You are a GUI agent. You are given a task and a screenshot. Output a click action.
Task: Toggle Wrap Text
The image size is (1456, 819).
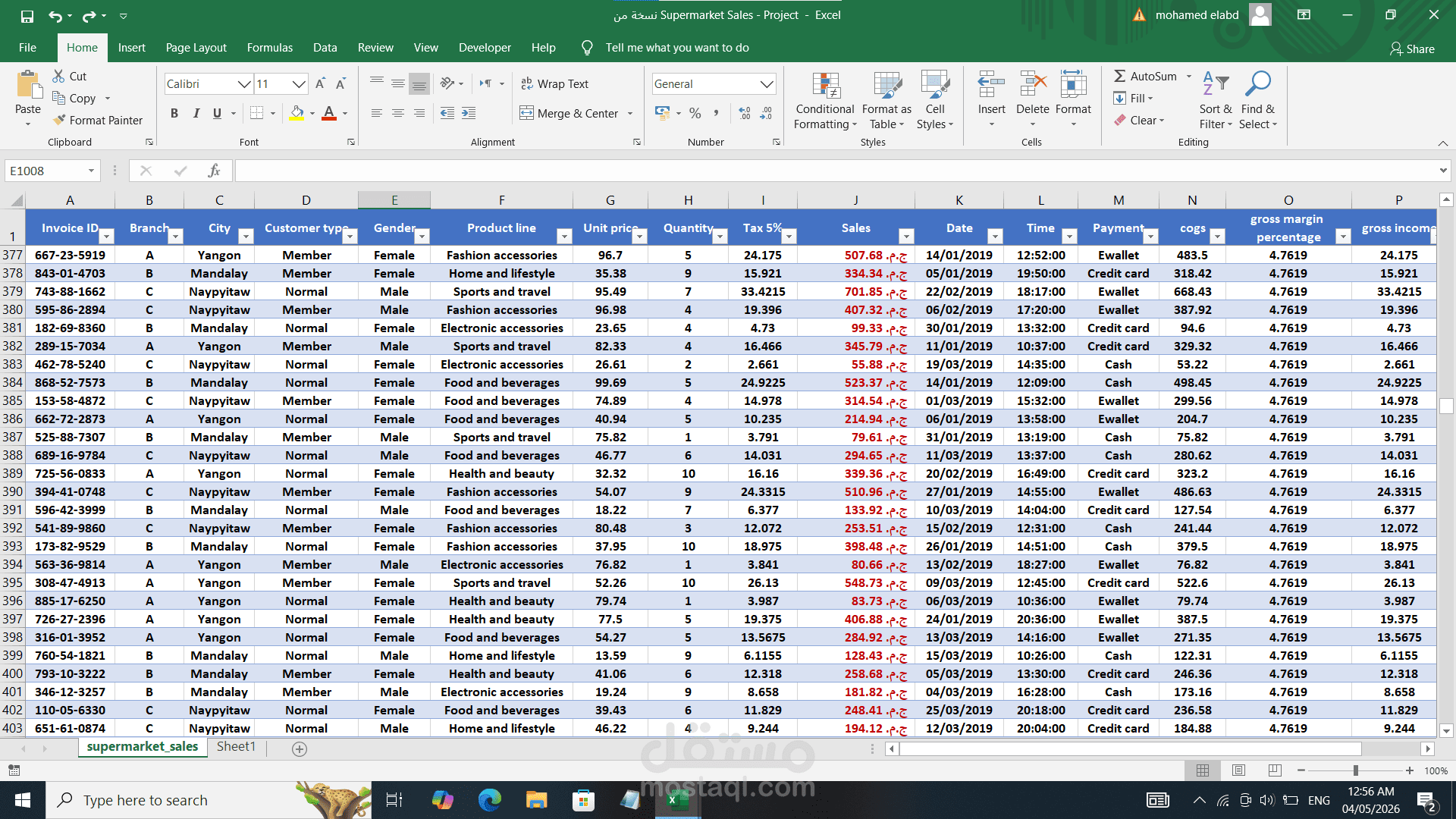click(554, 83)
